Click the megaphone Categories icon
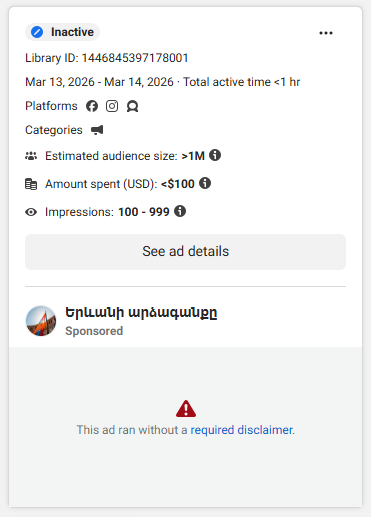Image resolution: width=371 pixels, height=517 pixels. (x=97, y=130)
